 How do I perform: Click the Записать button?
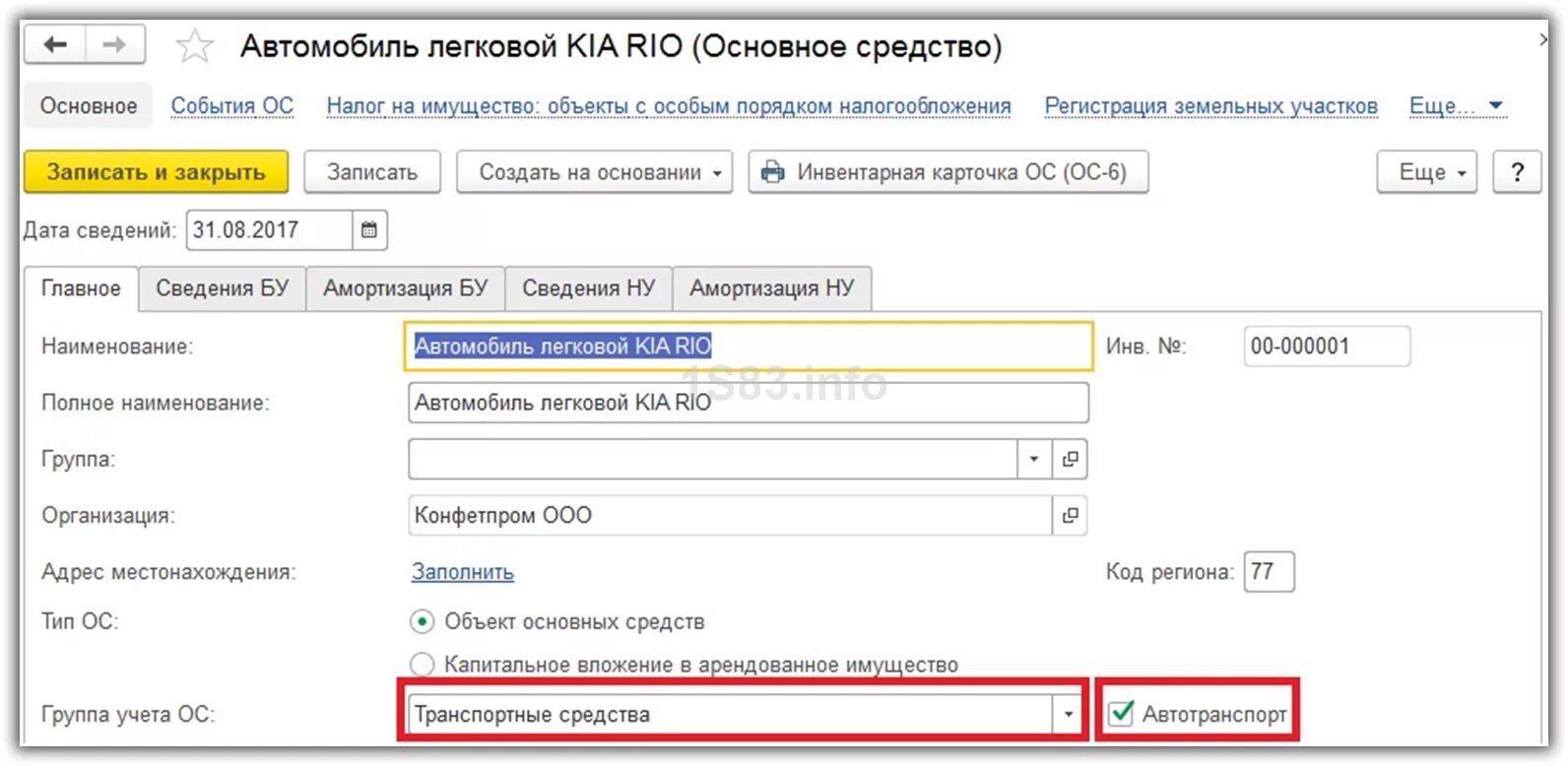tap(372, 172)
